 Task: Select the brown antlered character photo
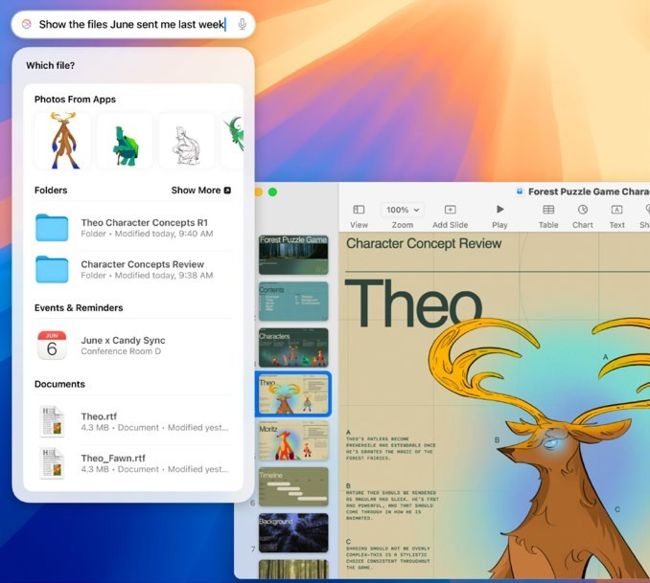pos(62,140)
